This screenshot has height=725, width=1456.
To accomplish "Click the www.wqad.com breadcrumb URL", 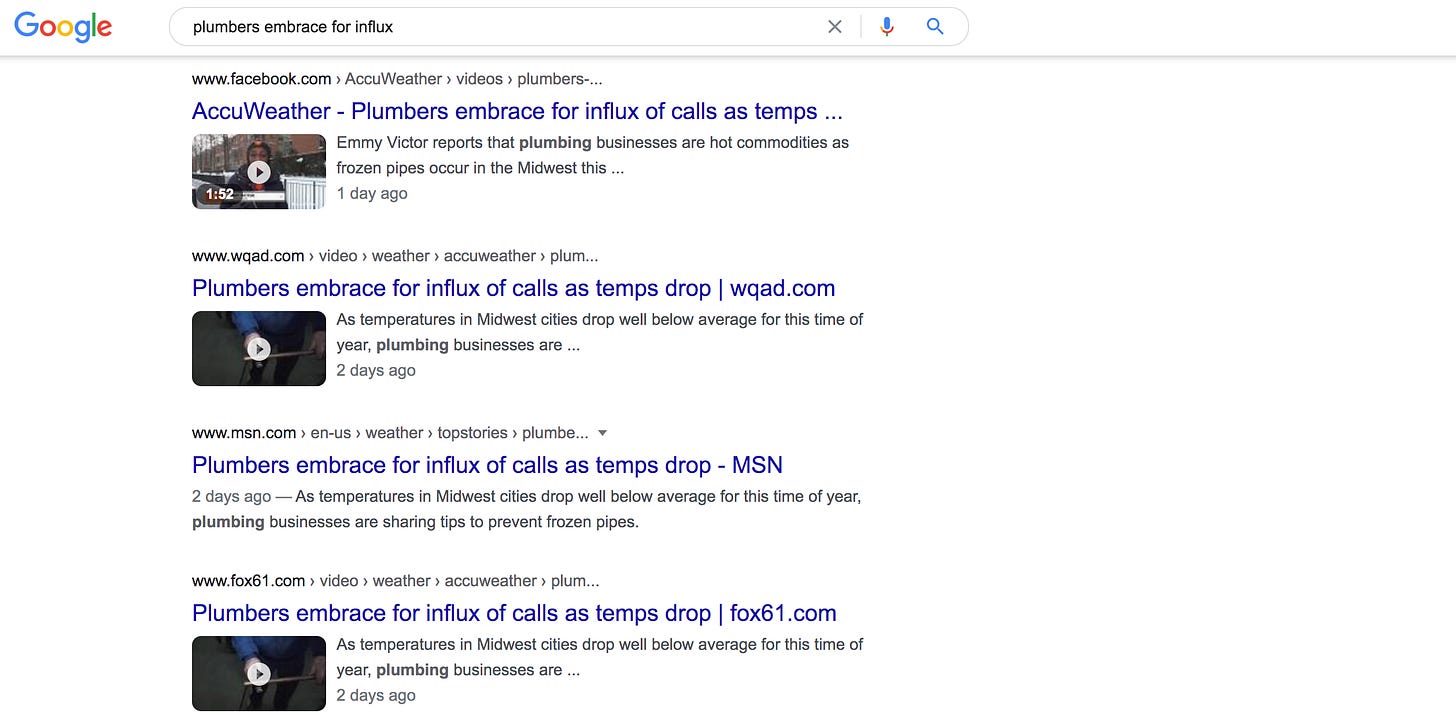I will 395,256.
